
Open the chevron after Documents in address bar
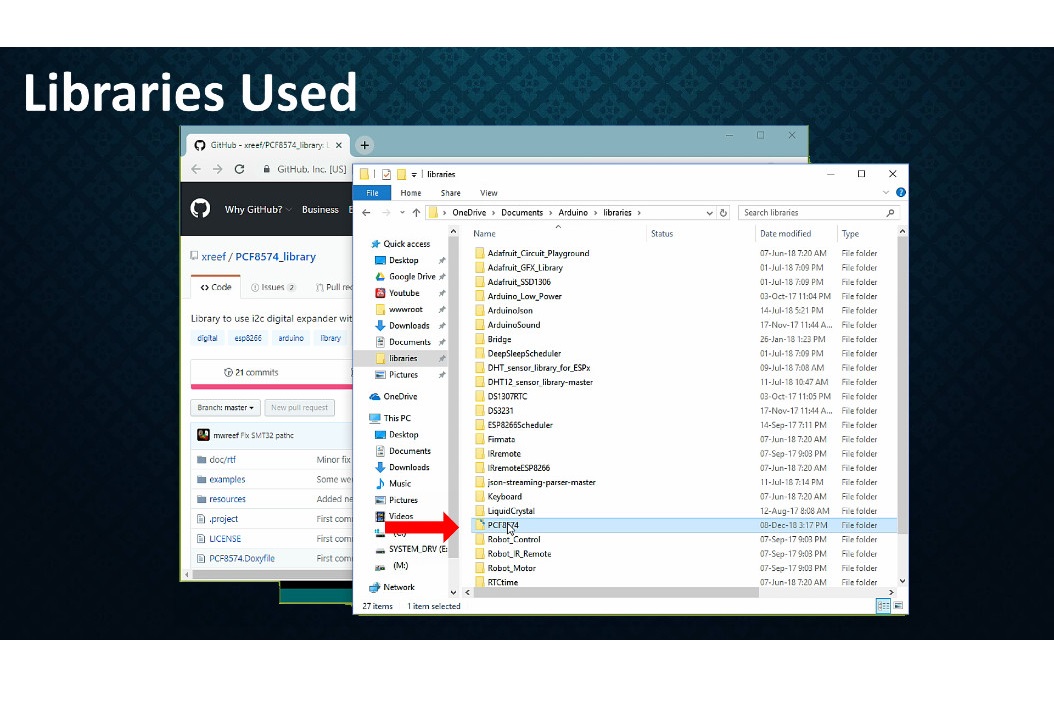tap(551, 212)
